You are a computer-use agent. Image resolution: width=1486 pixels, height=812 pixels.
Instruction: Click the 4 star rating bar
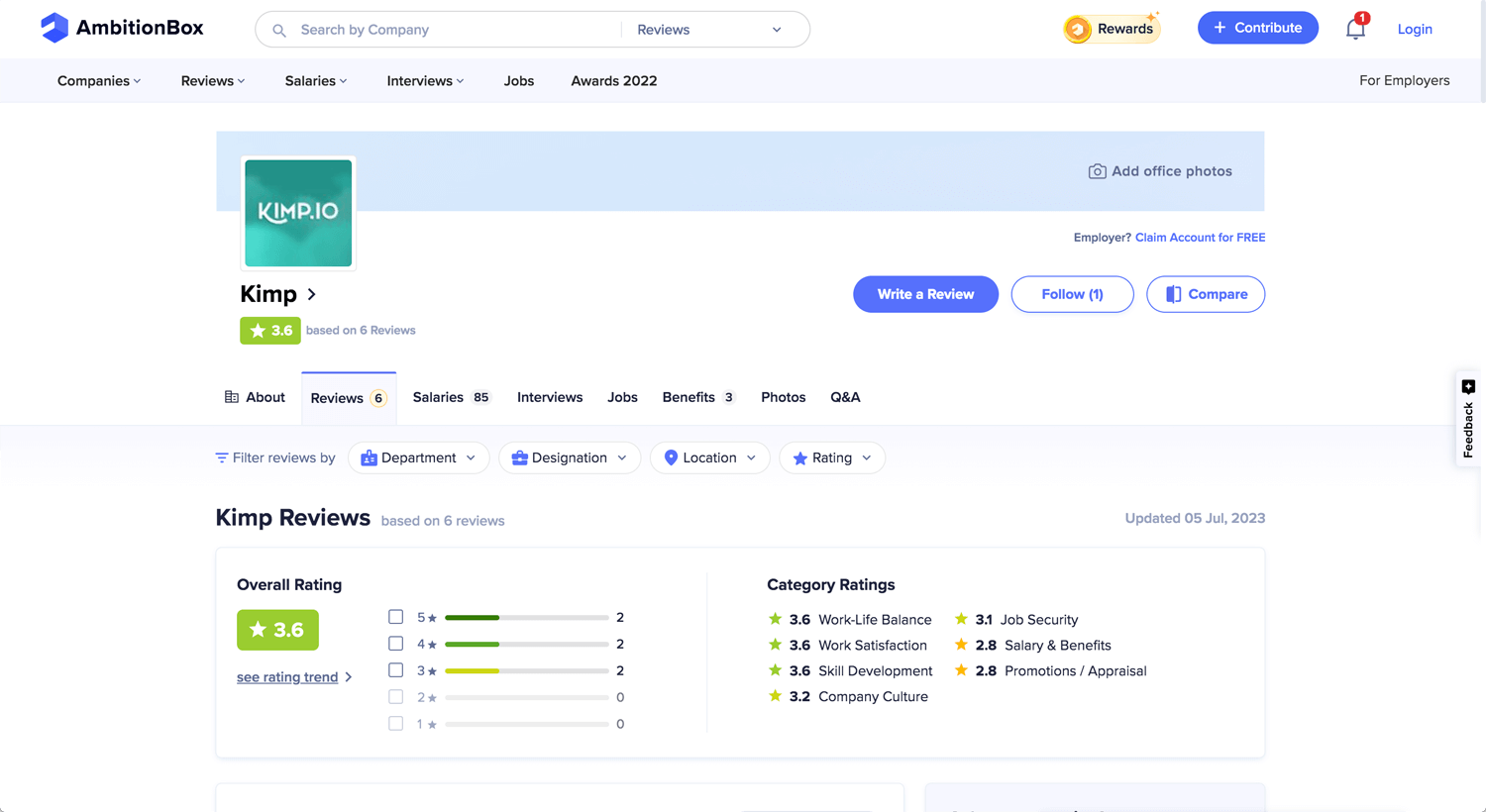point(527,645)
